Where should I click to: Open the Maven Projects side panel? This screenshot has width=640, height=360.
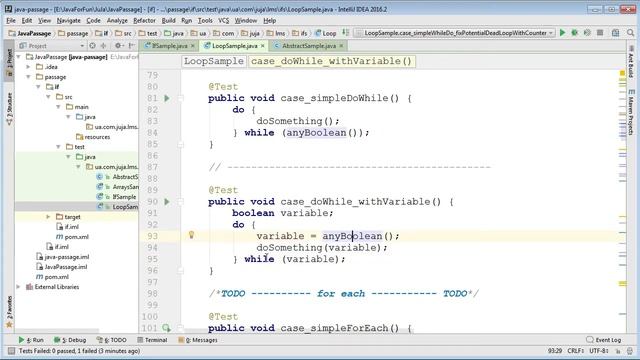[x=631, y=113]
